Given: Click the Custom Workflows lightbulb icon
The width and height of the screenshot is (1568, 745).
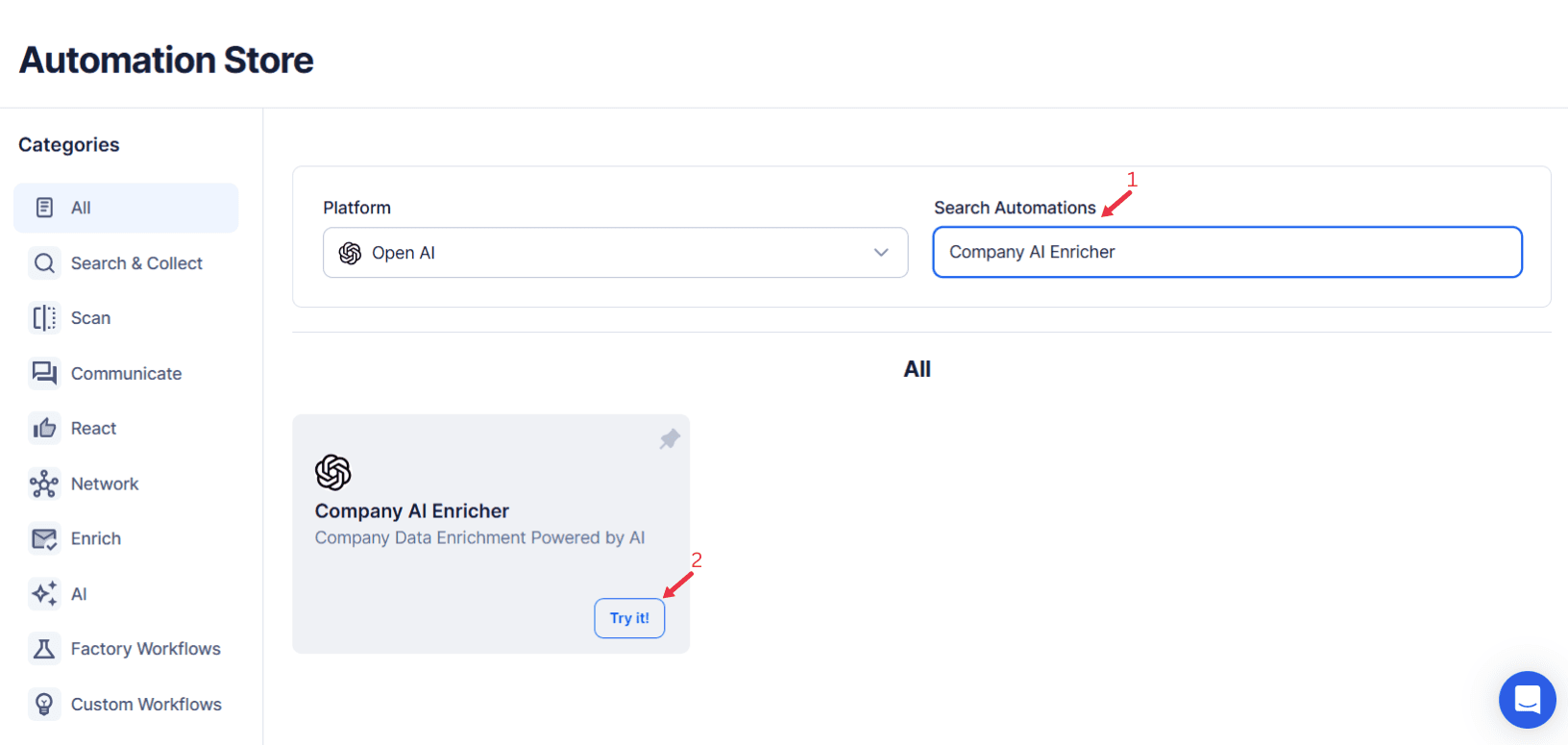Looking at the screenshot, I should point(44,705).
